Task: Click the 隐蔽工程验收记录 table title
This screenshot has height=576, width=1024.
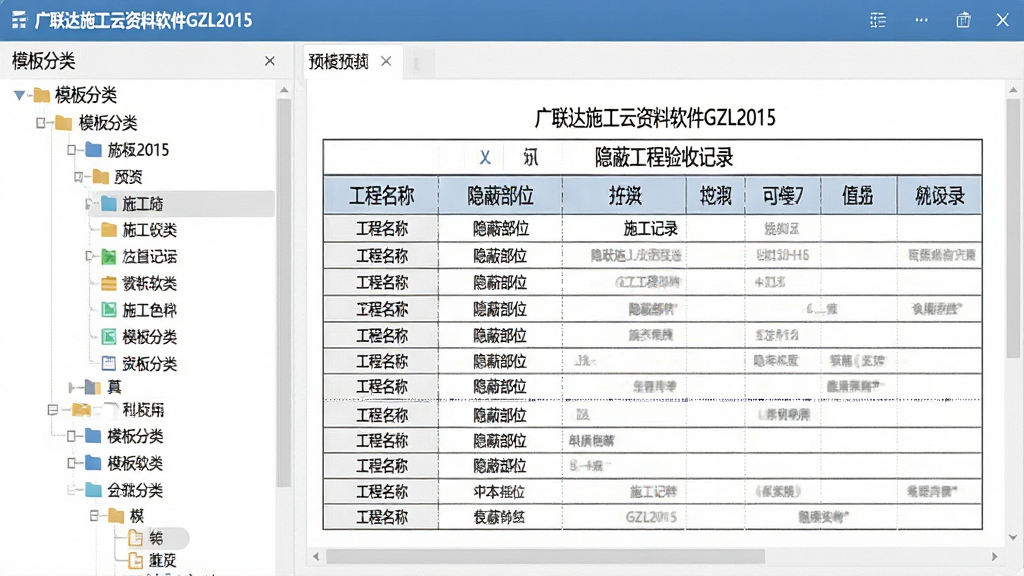Action: pyautogui.click(x=664, y=157)
